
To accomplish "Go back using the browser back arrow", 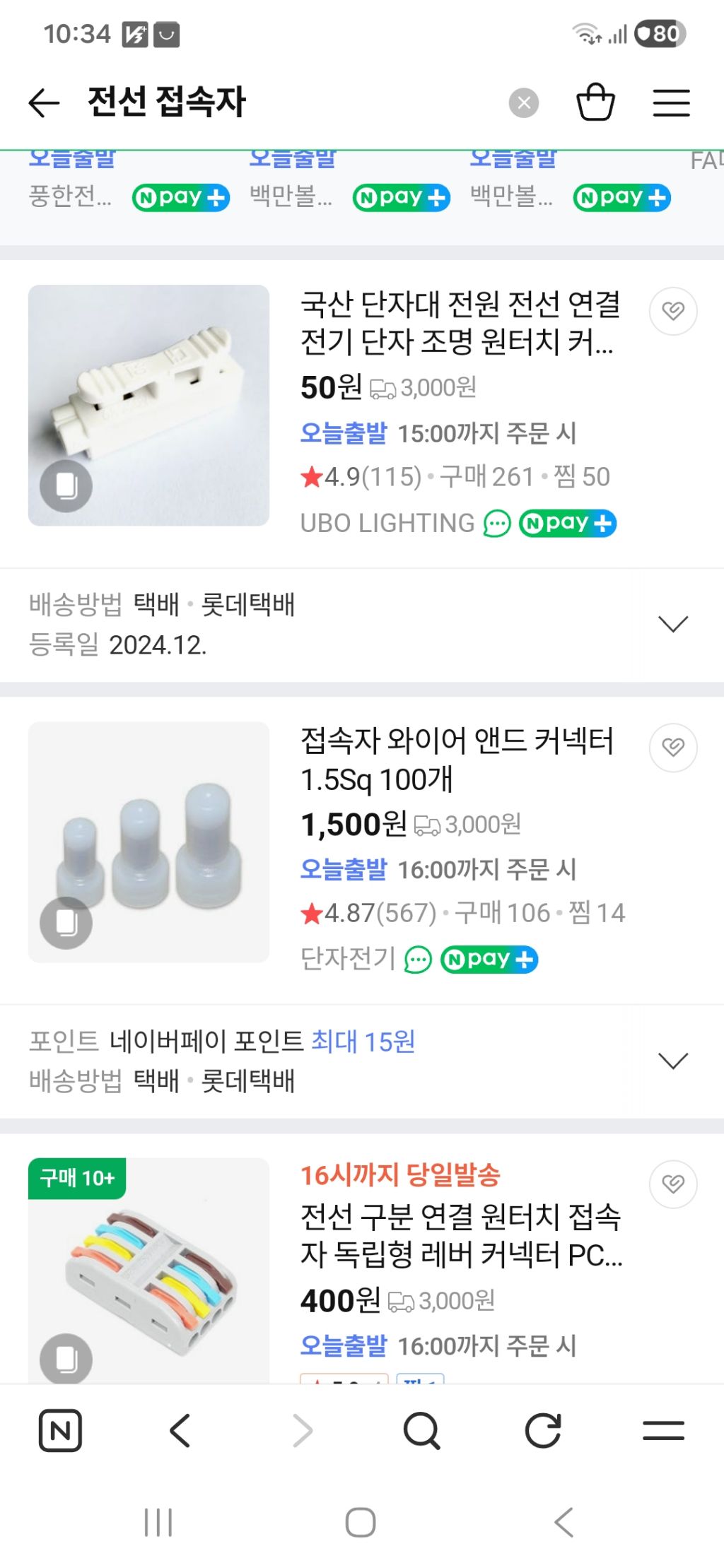I will (x=180, y=1431).
